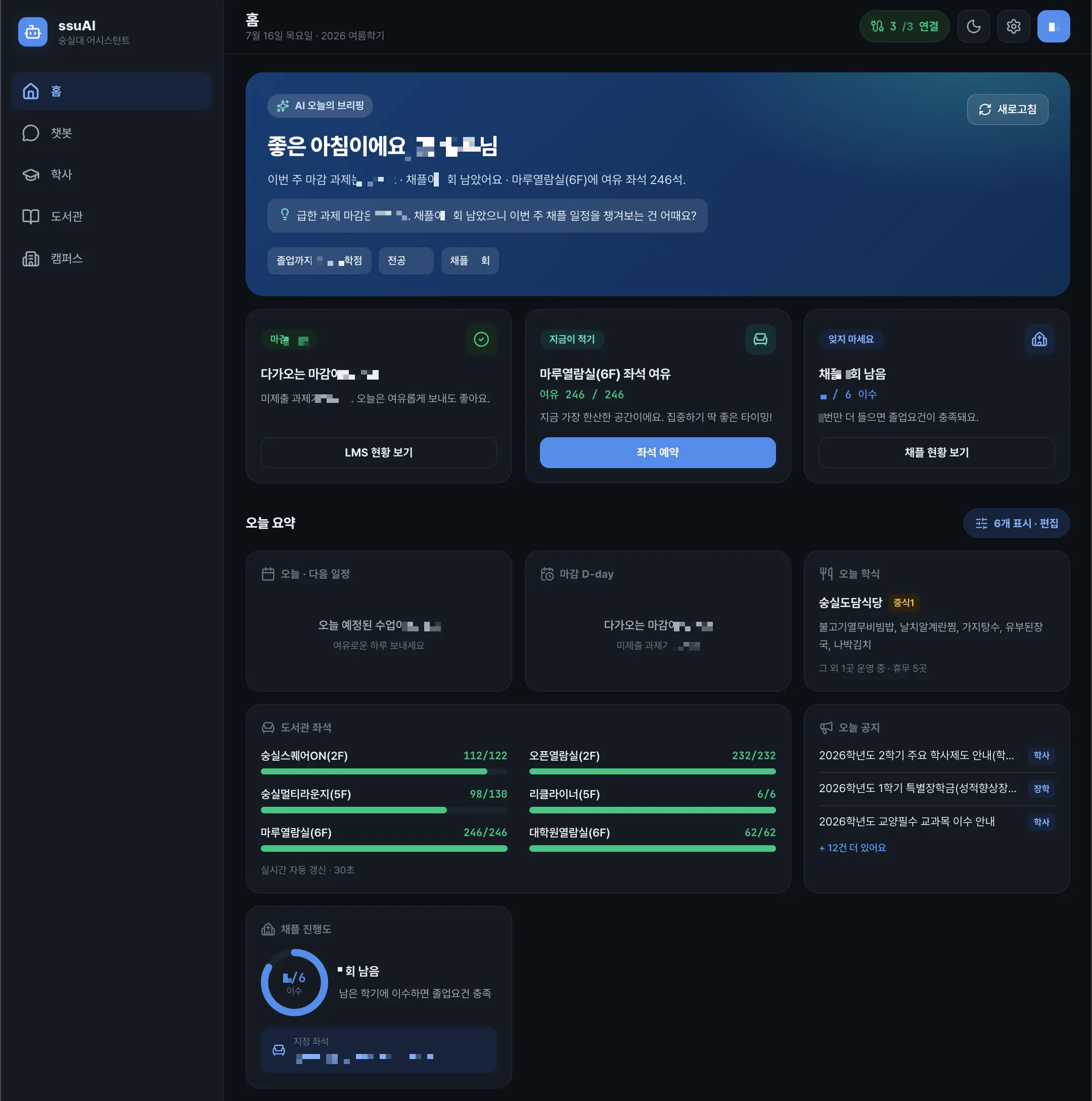
Task: Click the lightbulb tip icon
Action: click(x=285, y=214)
